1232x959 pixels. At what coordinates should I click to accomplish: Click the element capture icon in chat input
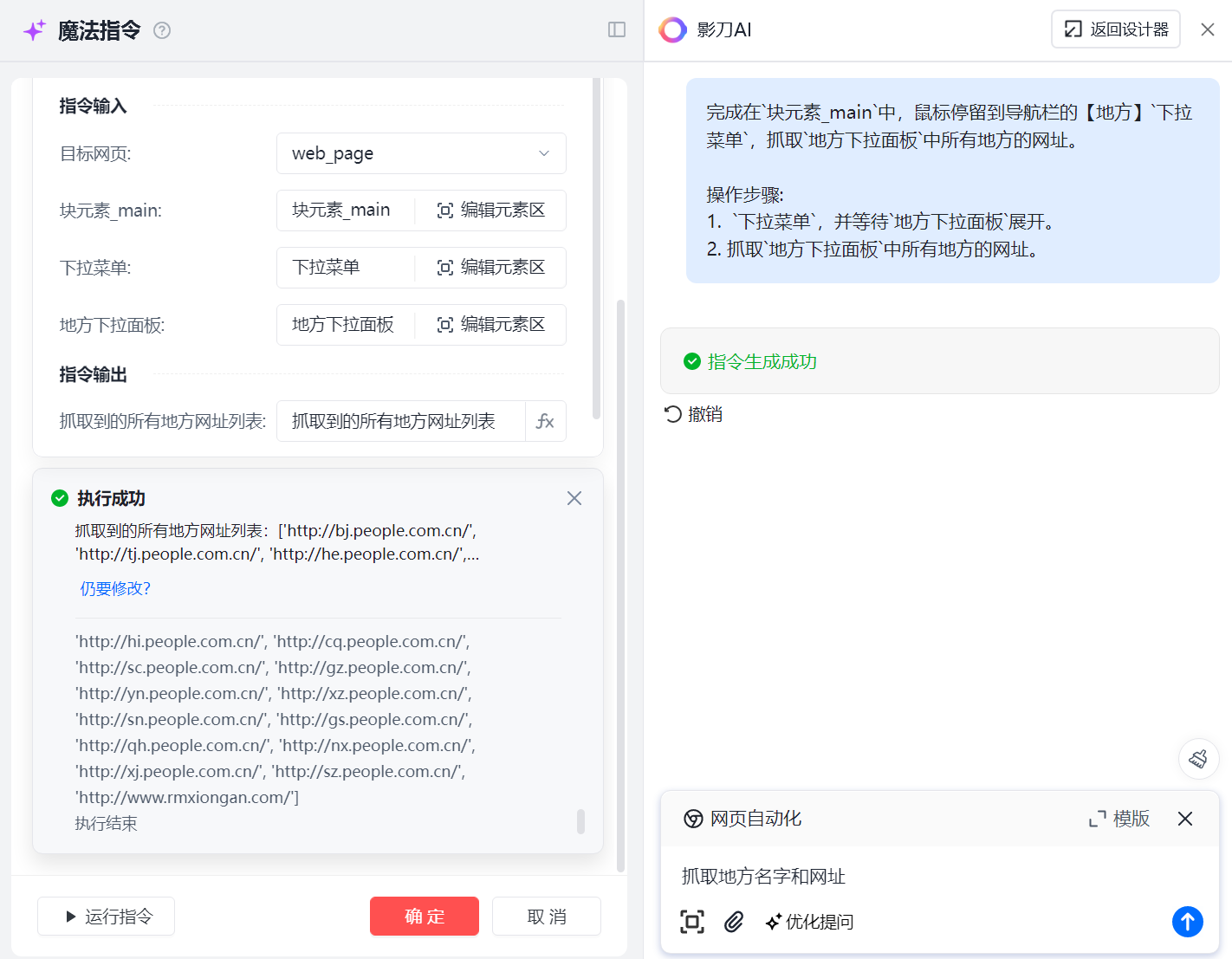pos(692,922)
